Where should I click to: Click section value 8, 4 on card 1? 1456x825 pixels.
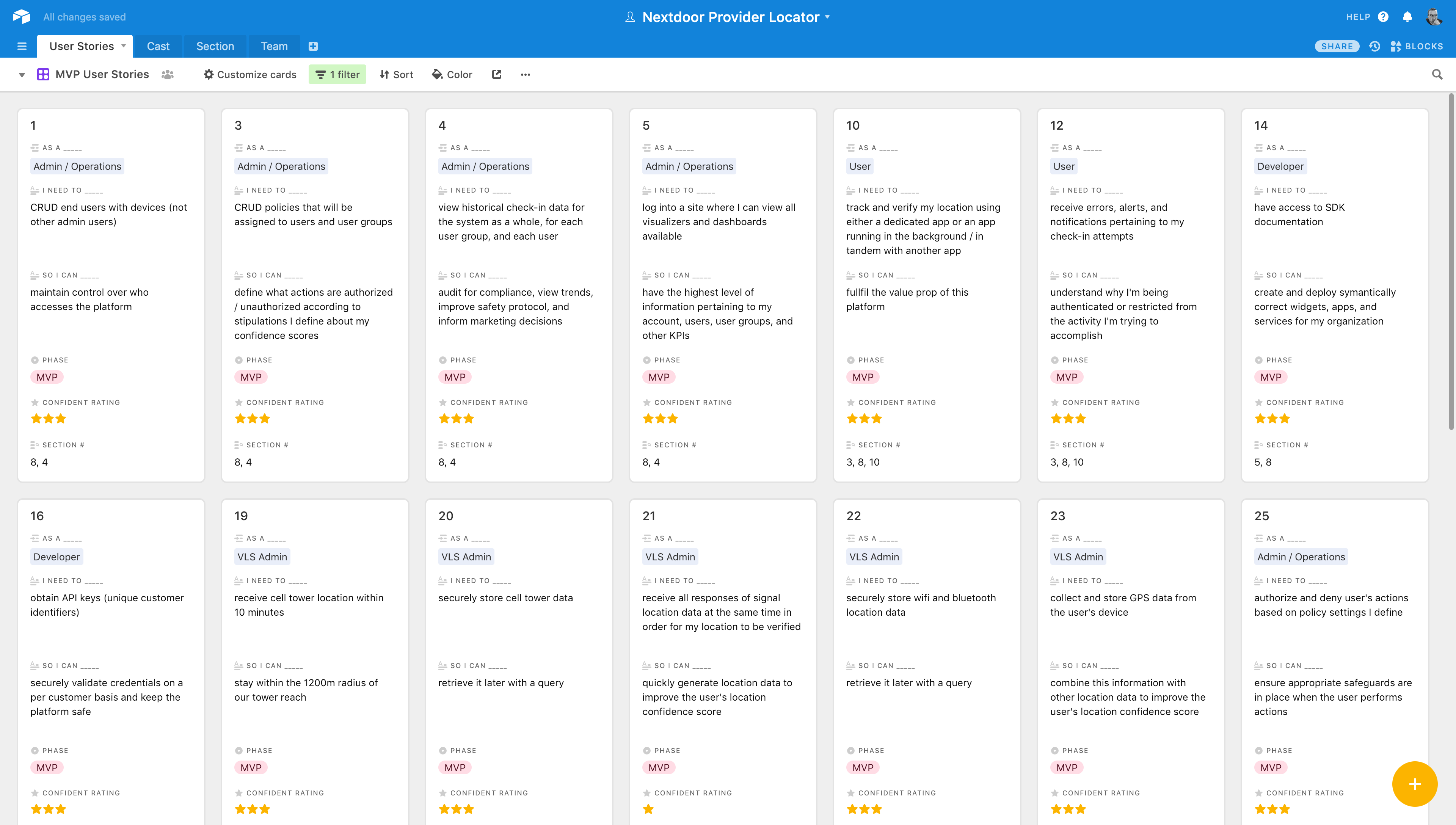click(39, 462)
